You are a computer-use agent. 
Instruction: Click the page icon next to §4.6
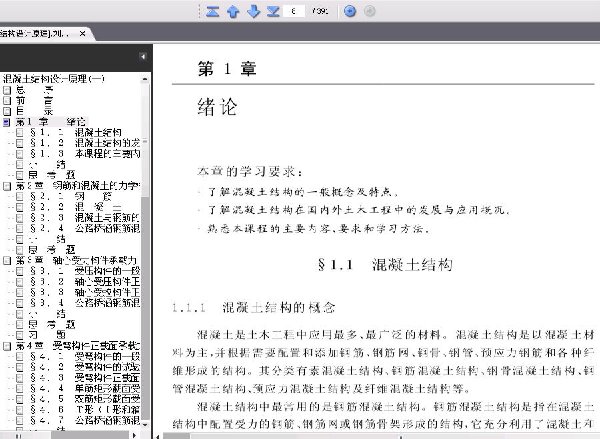point(20,410)
